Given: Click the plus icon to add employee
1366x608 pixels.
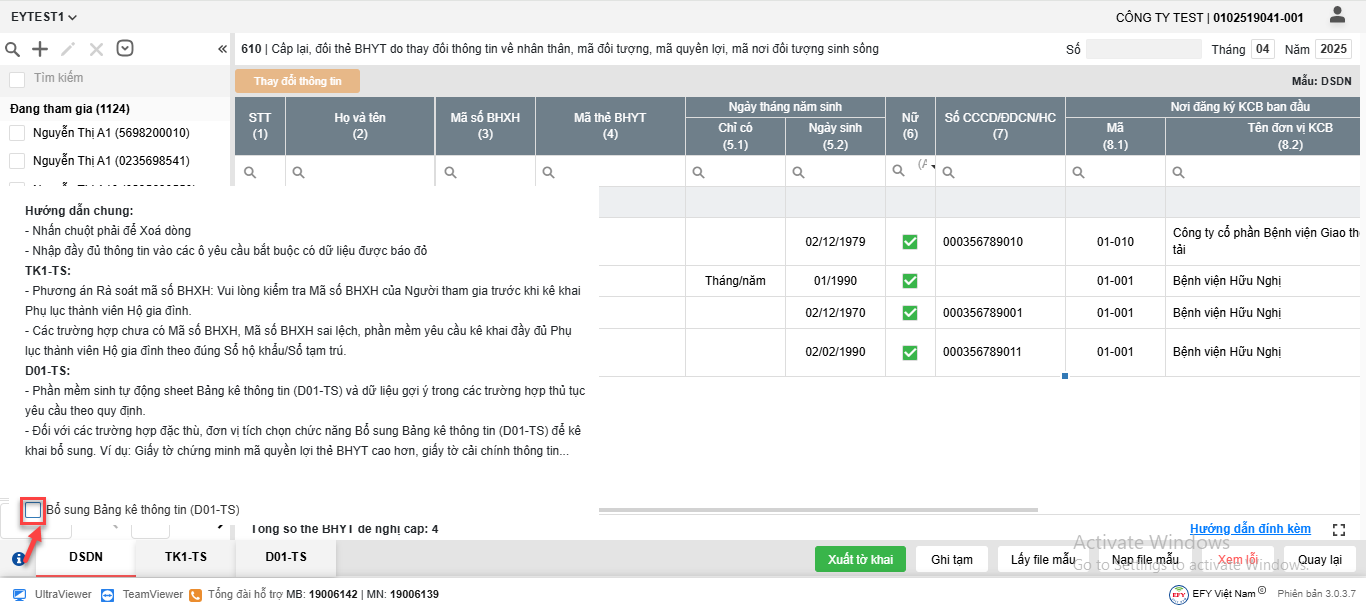Looking at the screenshot, I should (40, 49).
